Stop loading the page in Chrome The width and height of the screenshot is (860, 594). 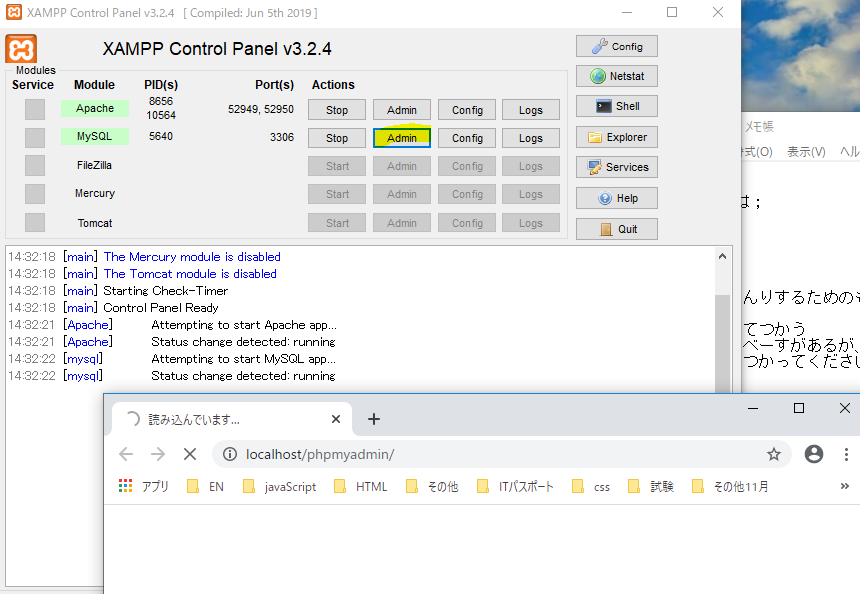pyautogui.click(x=190, y=454)
